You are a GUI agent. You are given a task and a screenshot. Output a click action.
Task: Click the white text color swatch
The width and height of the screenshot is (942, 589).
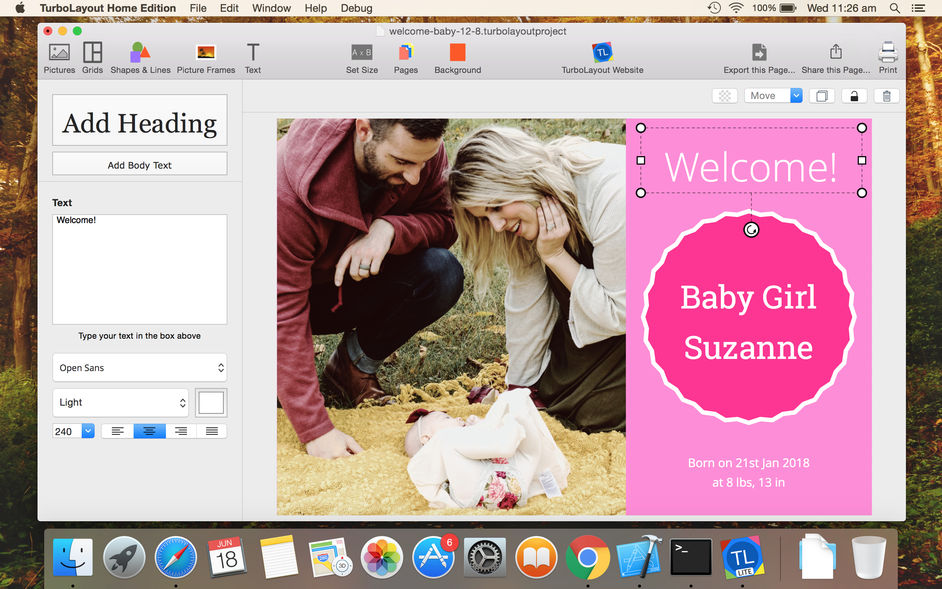(x=211, y=402)
